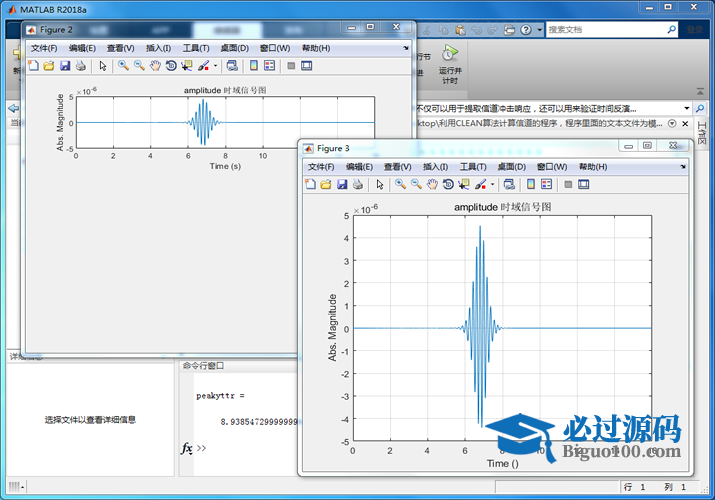
Task: Expand dropdown next to help icon
Action: click(539, 30)
